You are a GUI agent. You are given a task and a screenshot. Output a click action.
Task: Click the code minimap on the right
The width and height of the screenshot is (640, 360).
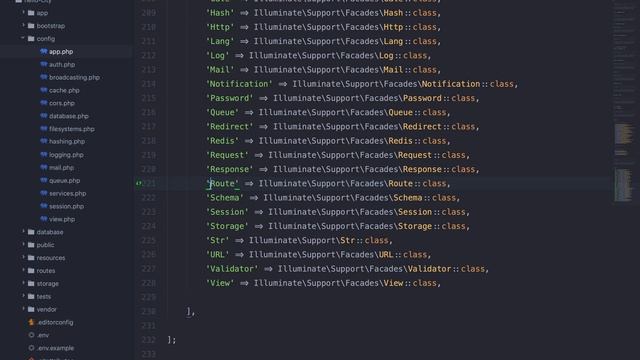(623, 102)
